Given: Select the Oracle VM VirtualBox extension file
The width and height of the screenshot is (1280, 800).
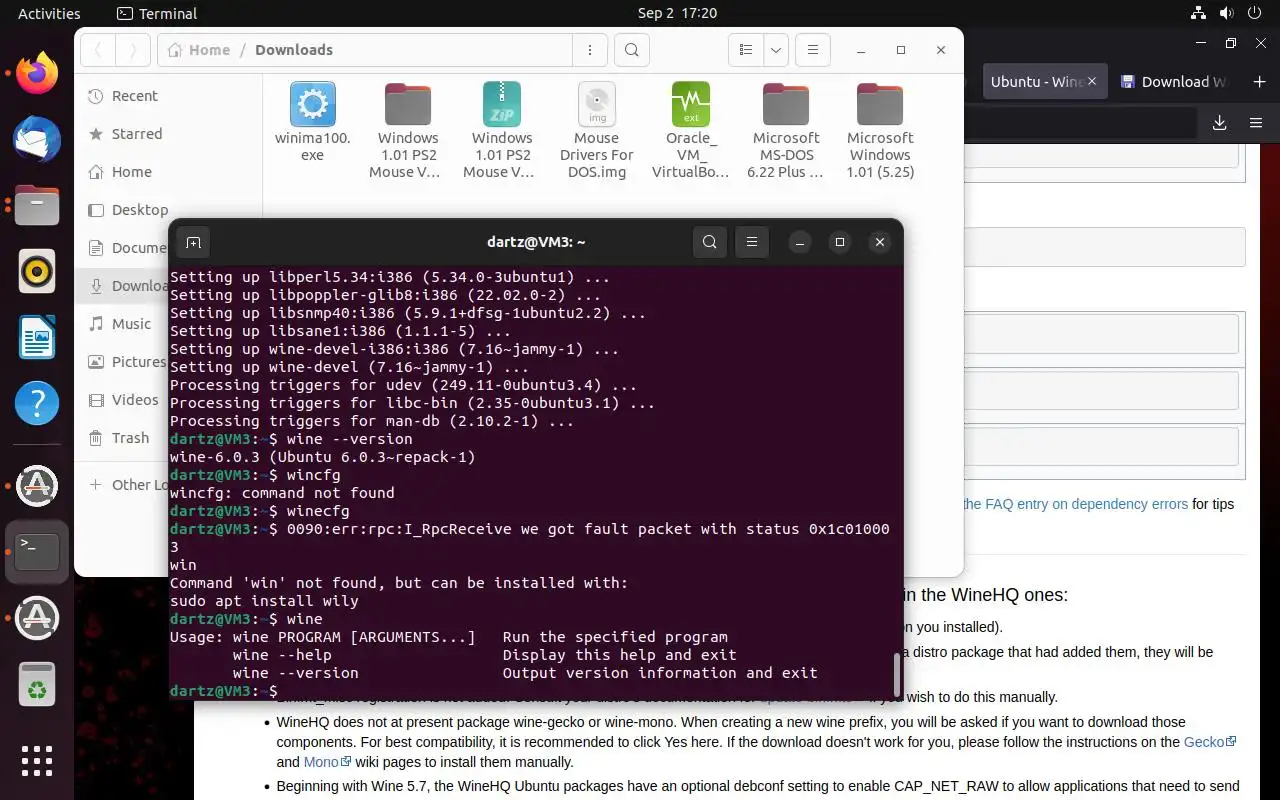Looking at the screenshot, I should pos(691,130).
